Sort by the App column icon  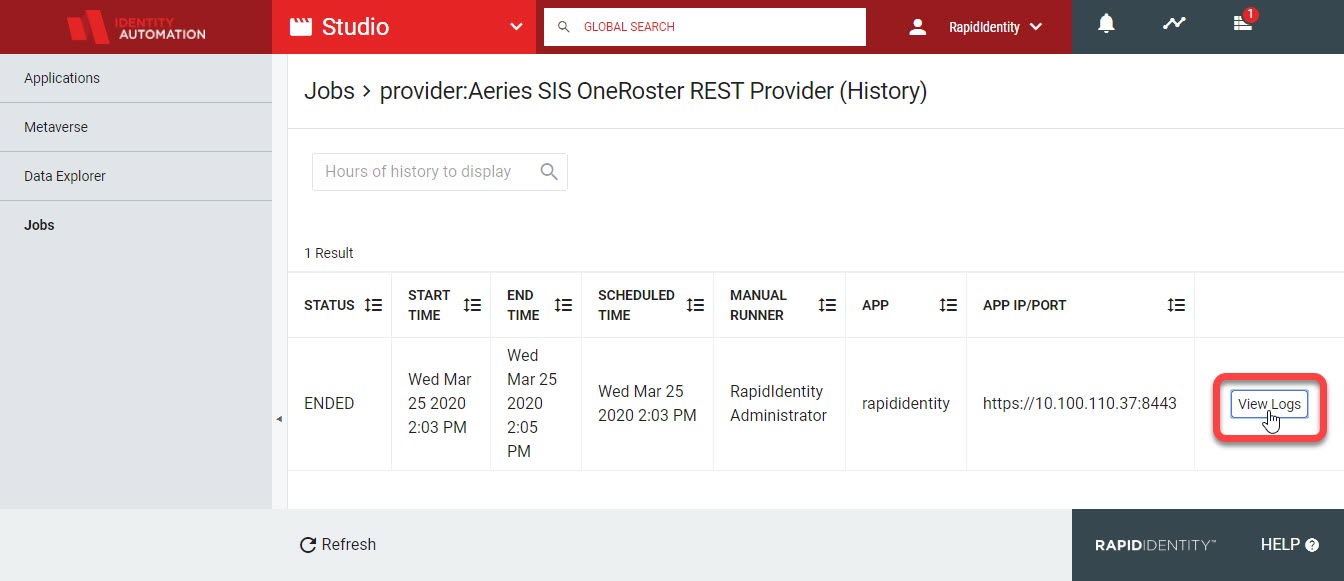click(x=948, y=305)
